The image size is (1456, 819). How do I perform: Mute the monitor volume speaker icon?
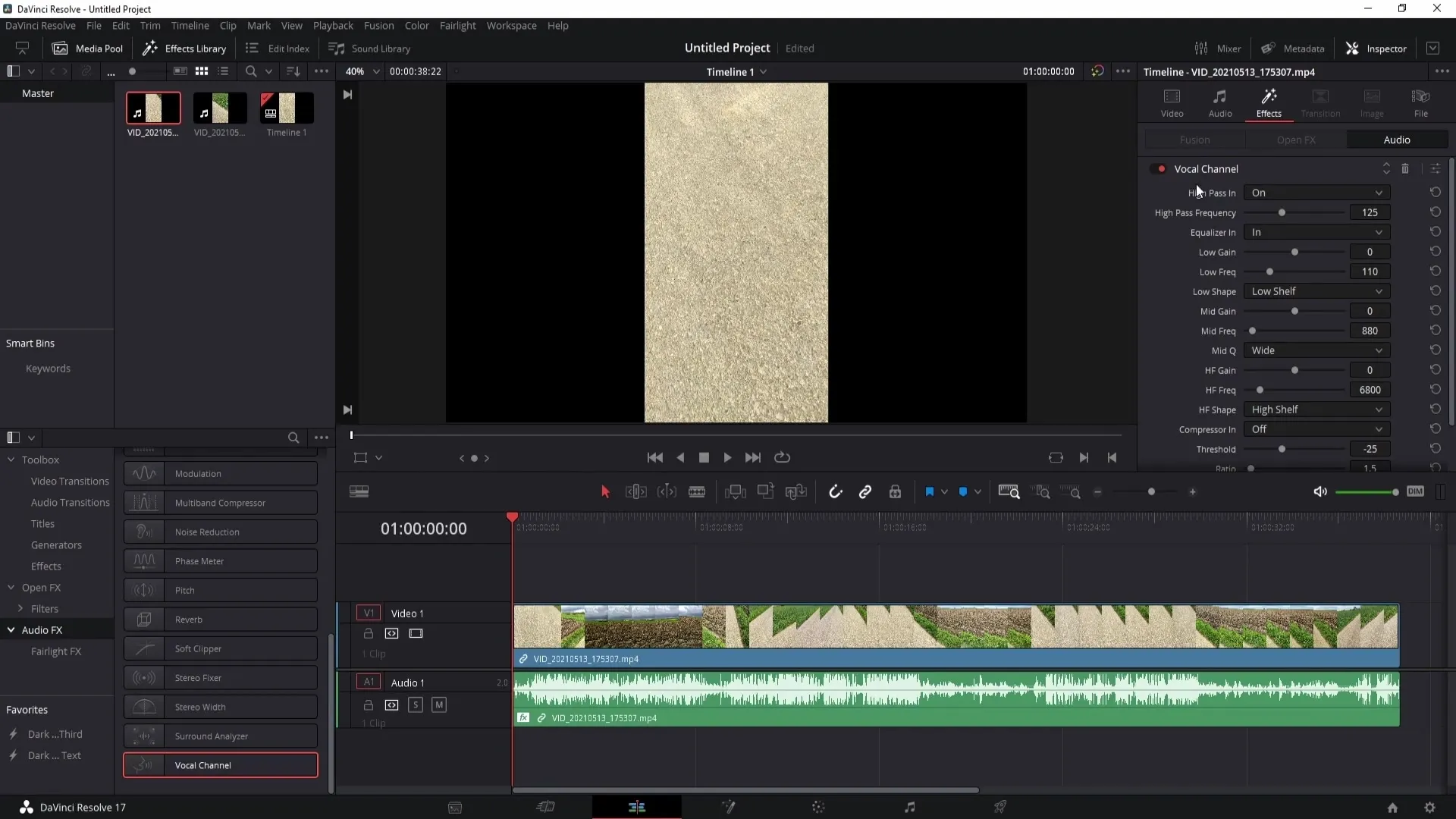[x=1320, y=492]
